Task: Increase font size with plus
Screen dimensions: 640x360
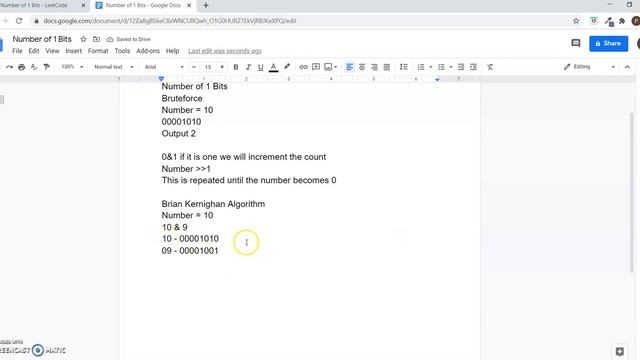Action: tap(222, 67)
